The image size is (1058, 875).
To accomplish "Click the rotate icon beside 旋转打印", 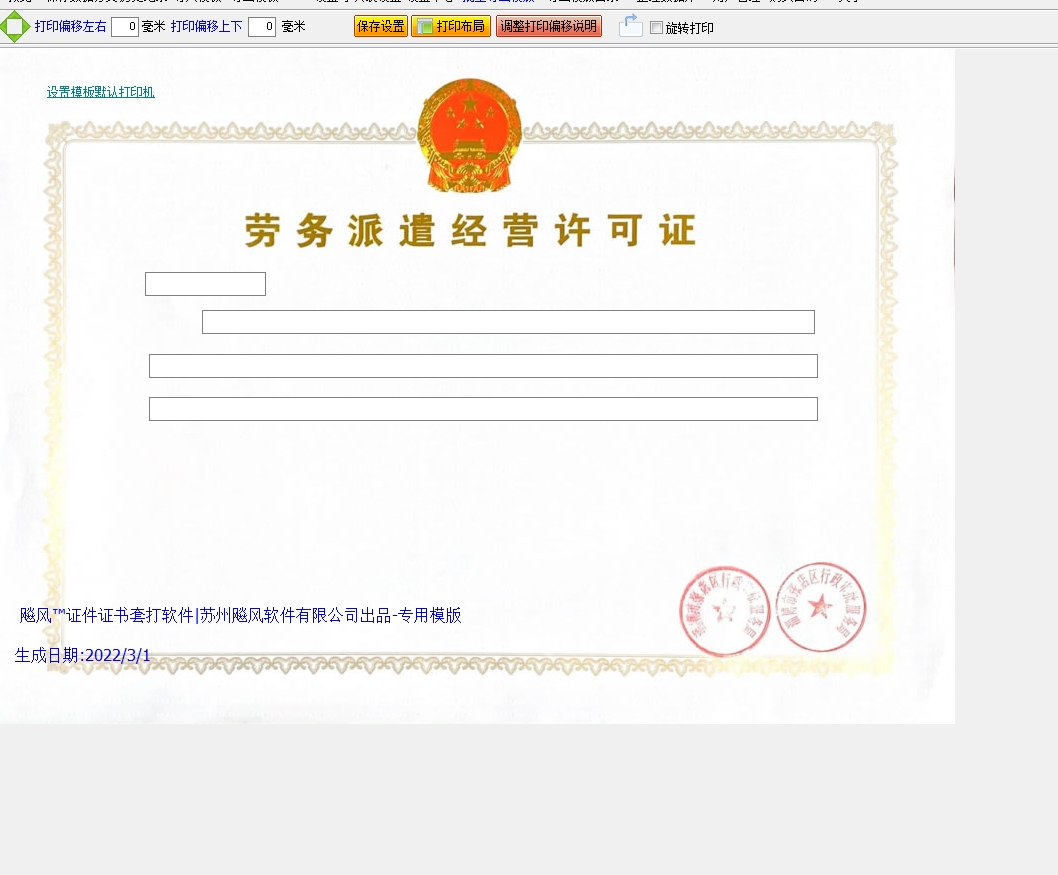I will click(x=630, y=26).
